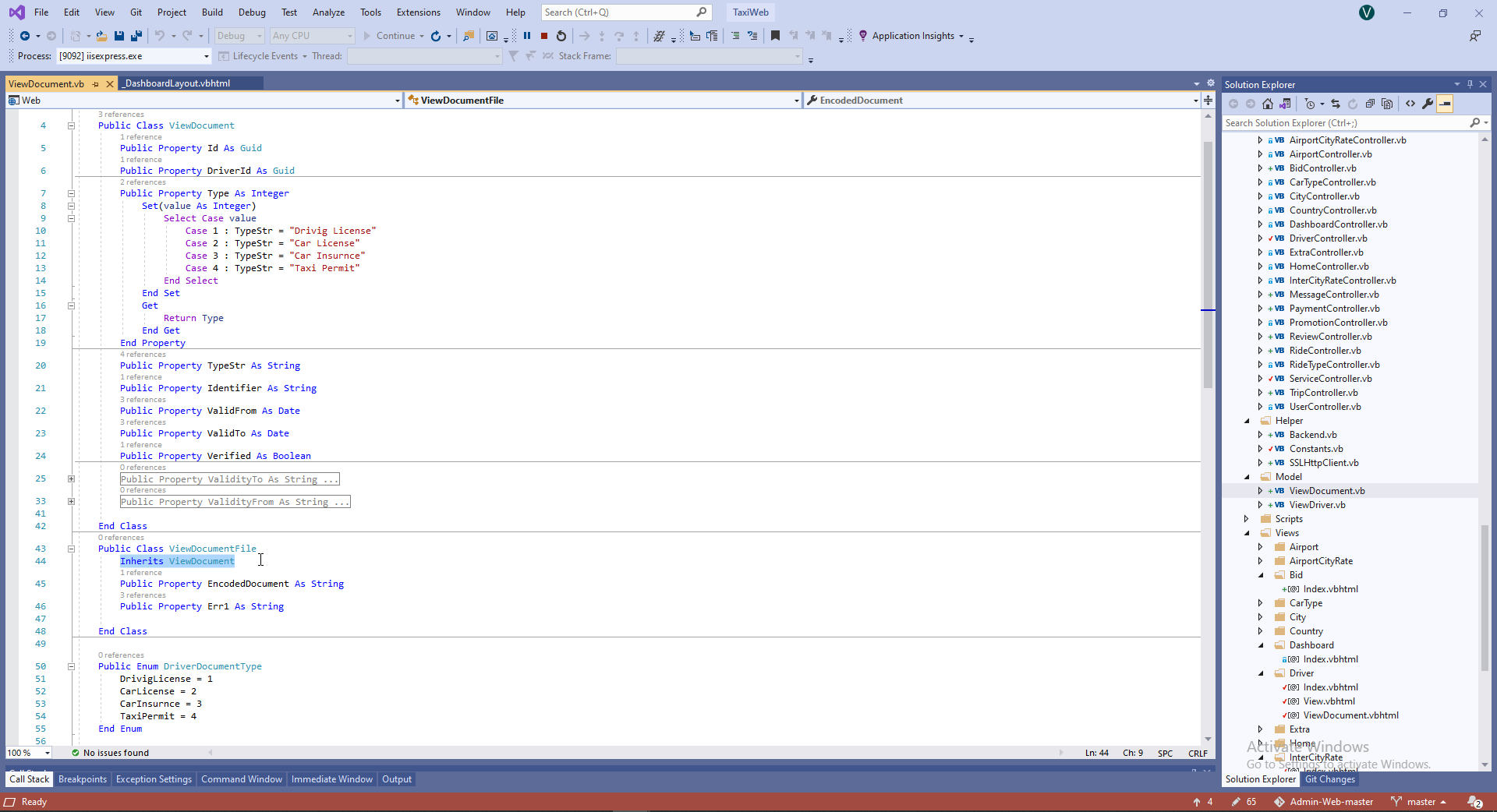Toggle Preview Selected Items button in Solution Explorer
1497x812 pixels.
(x=1445, y=104)
